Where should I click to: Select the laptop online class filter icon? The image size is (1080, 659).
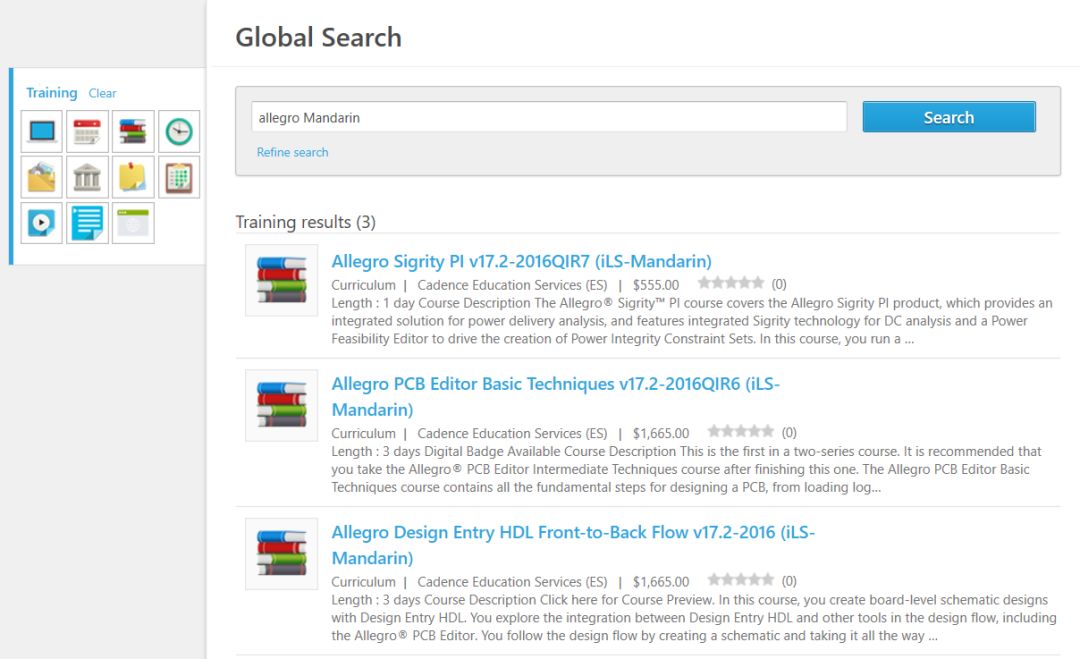[41, 131]
